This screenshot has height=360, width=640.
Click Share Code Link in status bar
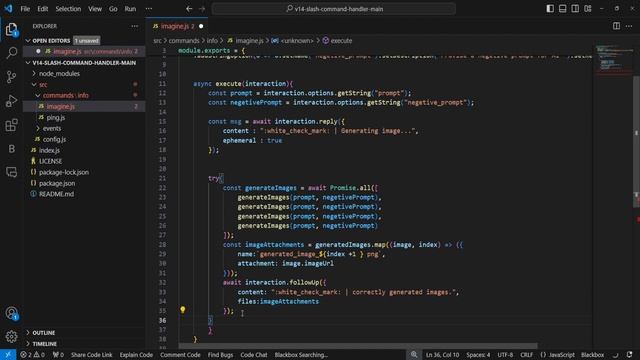click(91, 355)
